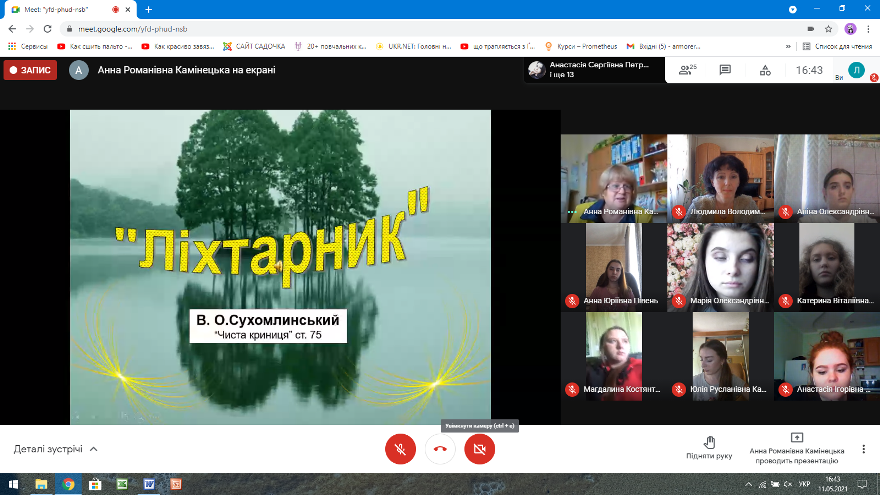Screen dimensions: 880x495
Task: Open the activities shapes icon
Action: coord(765,70)
